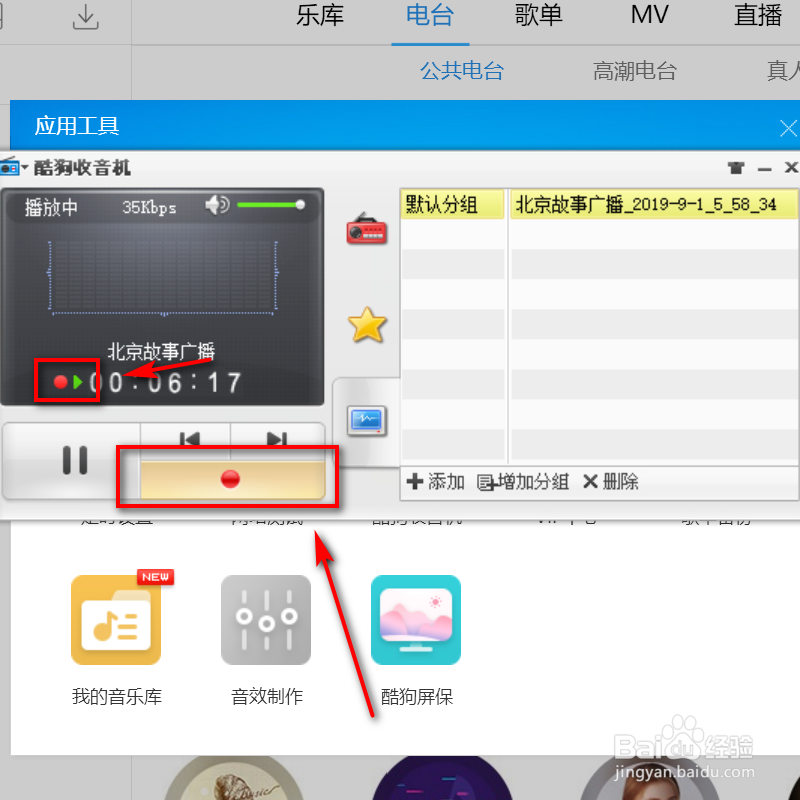
Task: Select the 公共电台 sub-tab
Action: click(462, 70)
